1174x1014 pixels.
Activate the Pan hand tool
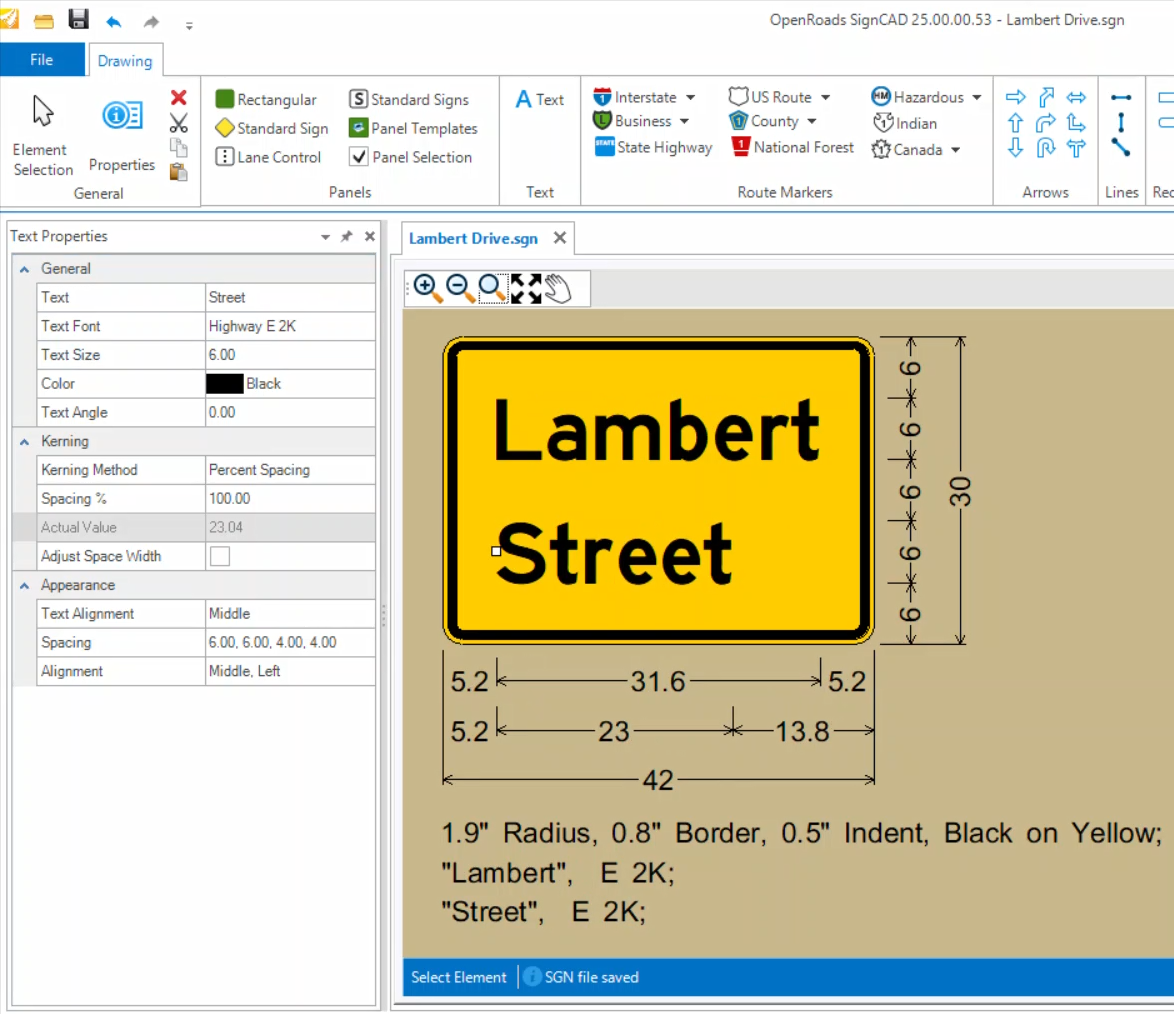[558, 288]
